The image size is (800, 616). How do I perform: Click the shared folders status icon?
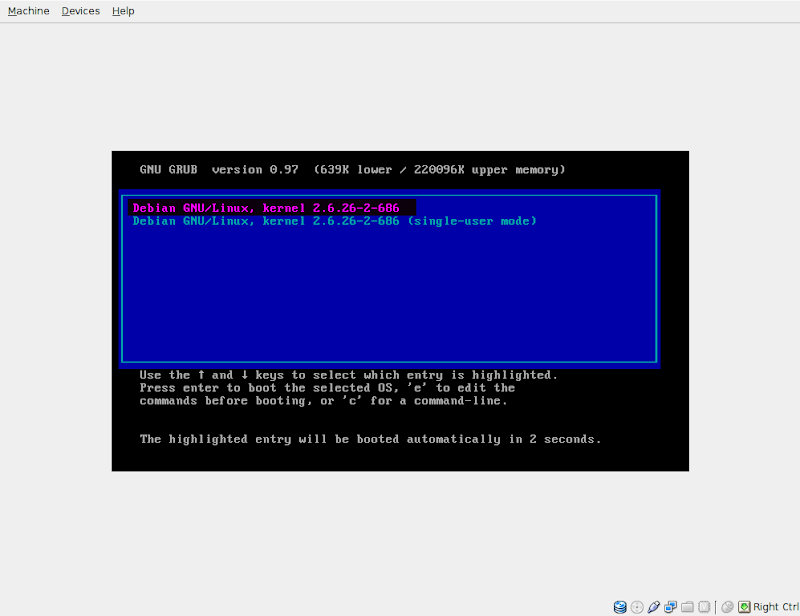687,607
